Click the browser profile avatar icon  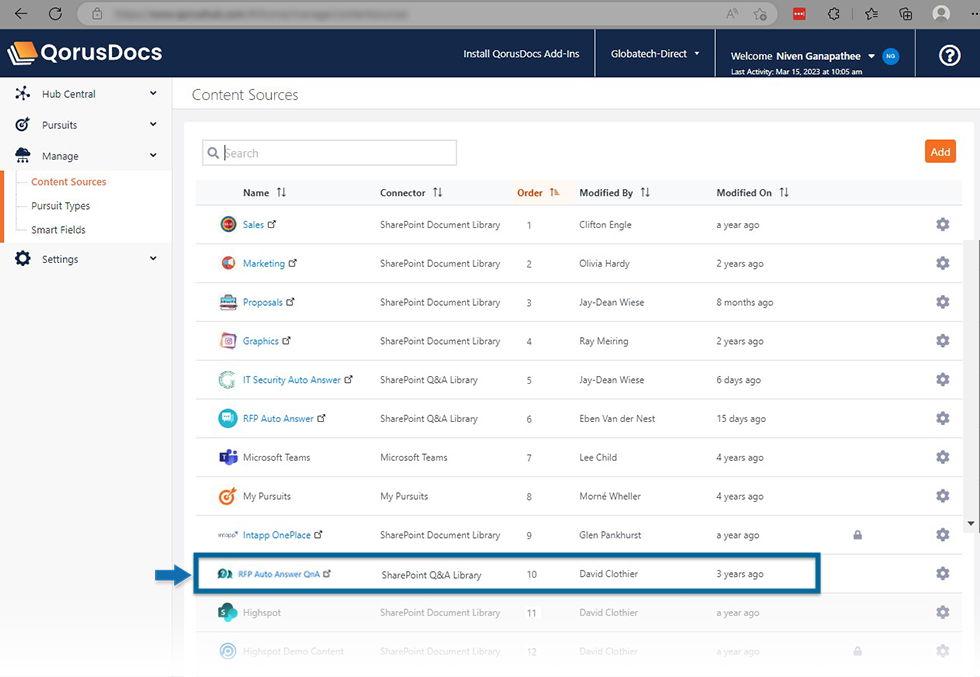(941, 13)
